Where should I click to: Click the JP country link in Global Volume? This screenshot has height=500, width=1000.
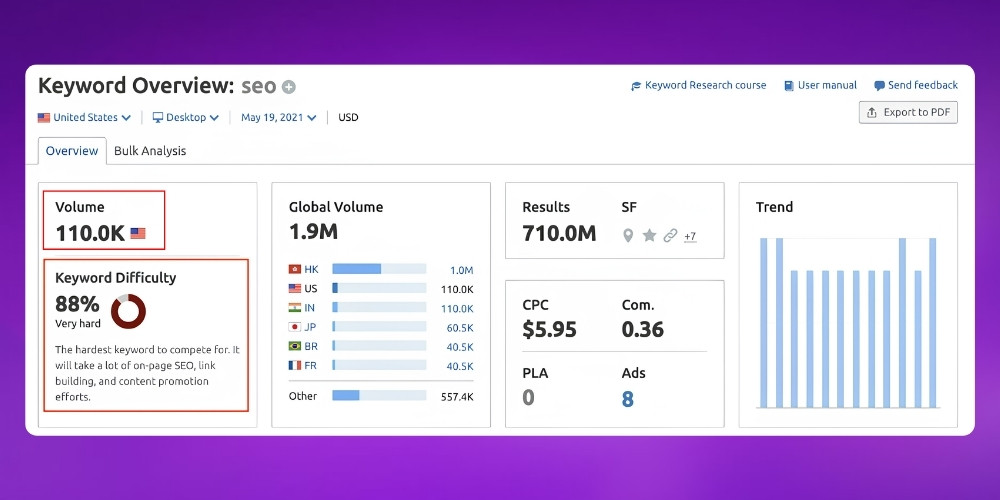tap(310, 327)
